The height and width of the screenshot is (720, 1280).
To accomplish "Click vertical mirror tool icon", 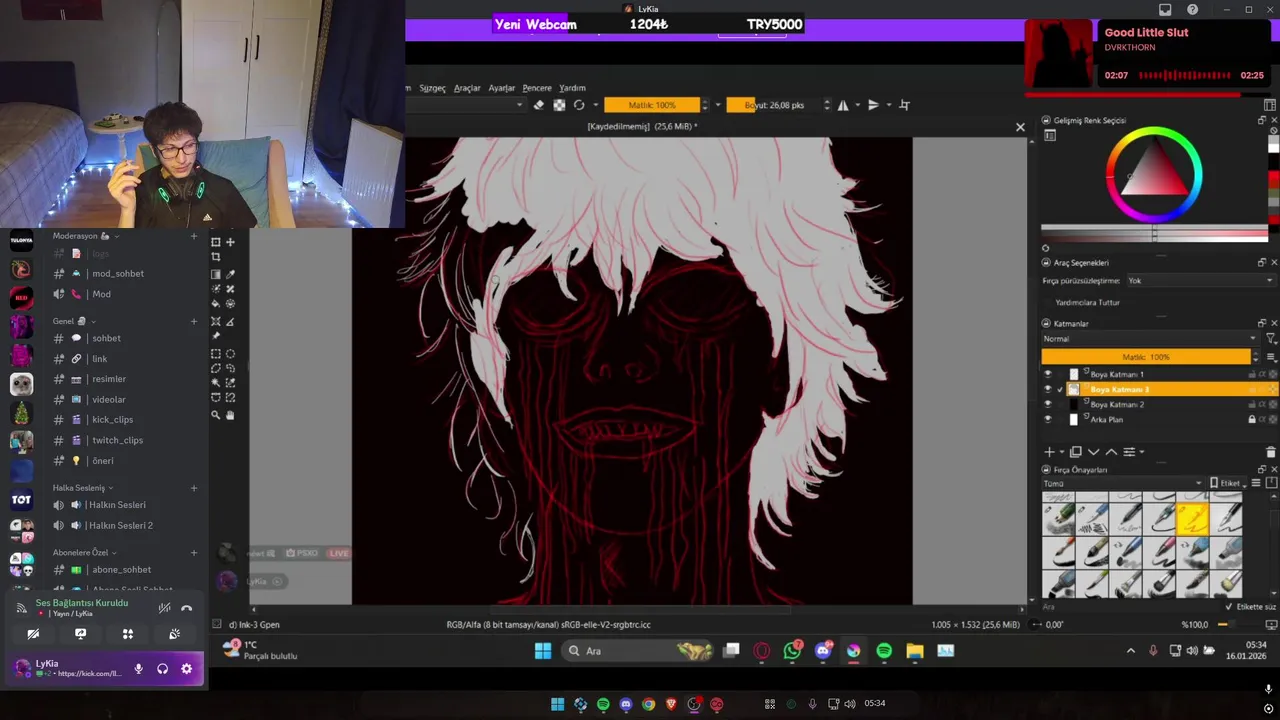I will (x=873, y=105).
